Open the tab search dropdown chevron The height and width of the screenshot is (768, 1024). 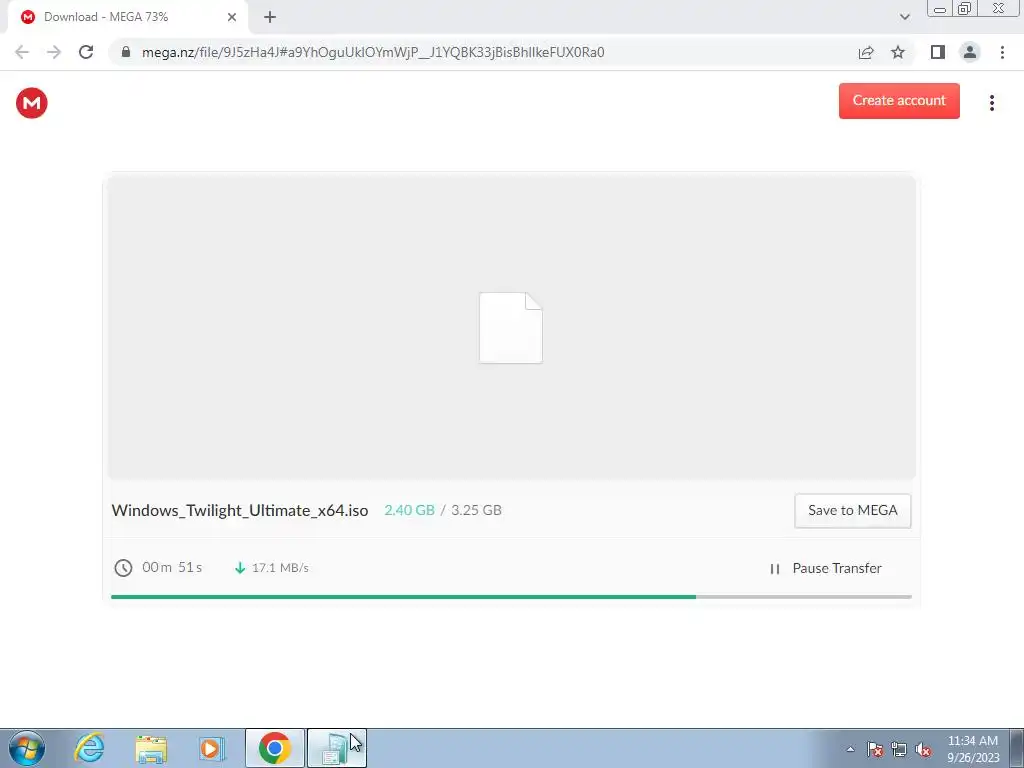click(904, 17)
